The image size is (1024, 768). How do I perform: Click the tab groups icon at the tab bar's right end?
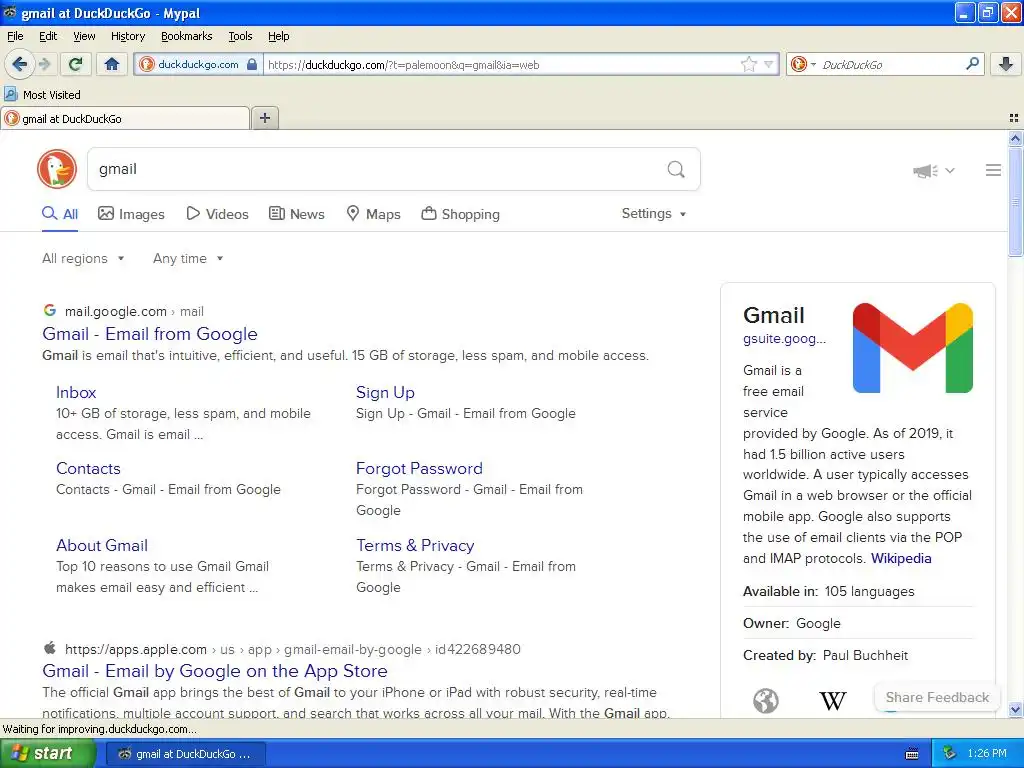click(1014, 118)
